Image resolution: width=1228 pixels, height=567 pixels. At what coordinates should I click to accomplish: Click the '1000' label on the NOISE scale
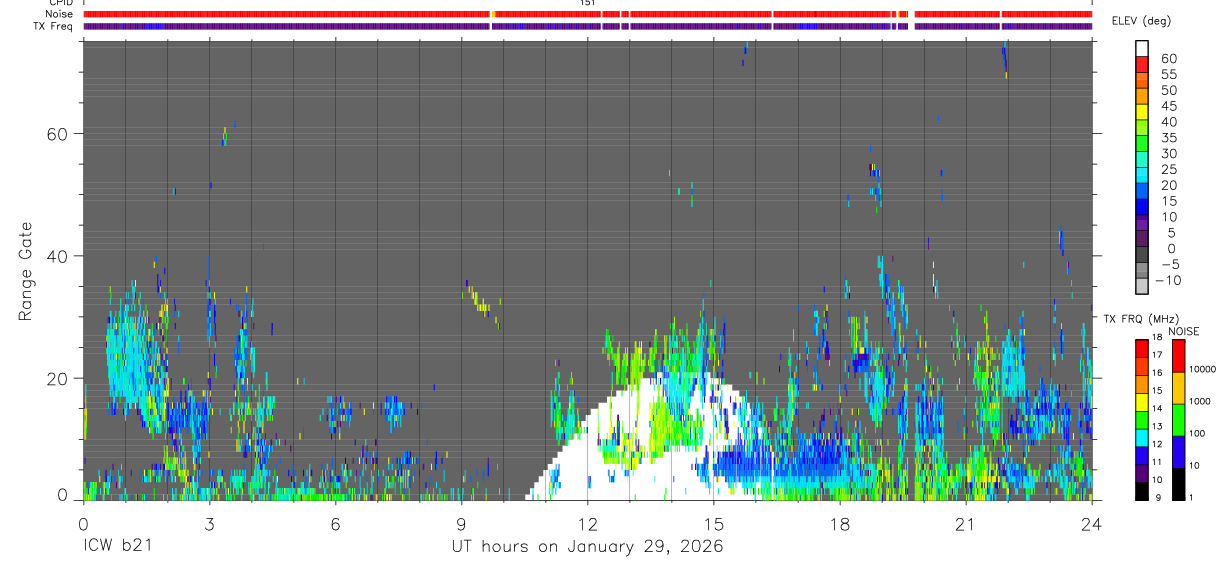pos(1200,401)
